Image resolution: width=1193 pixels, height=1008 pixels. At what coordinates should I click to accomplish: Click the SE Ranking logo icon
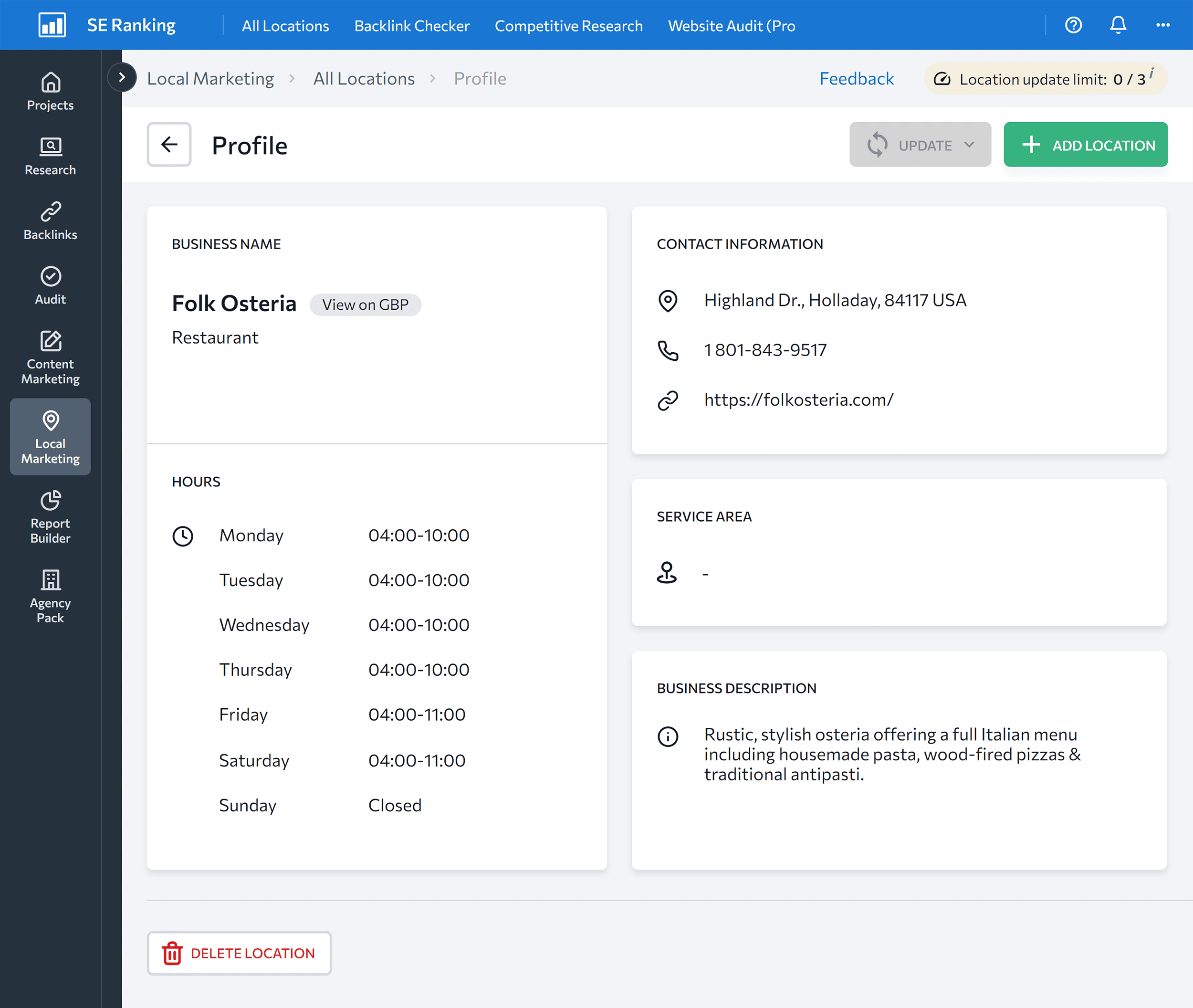pos(52,25)
